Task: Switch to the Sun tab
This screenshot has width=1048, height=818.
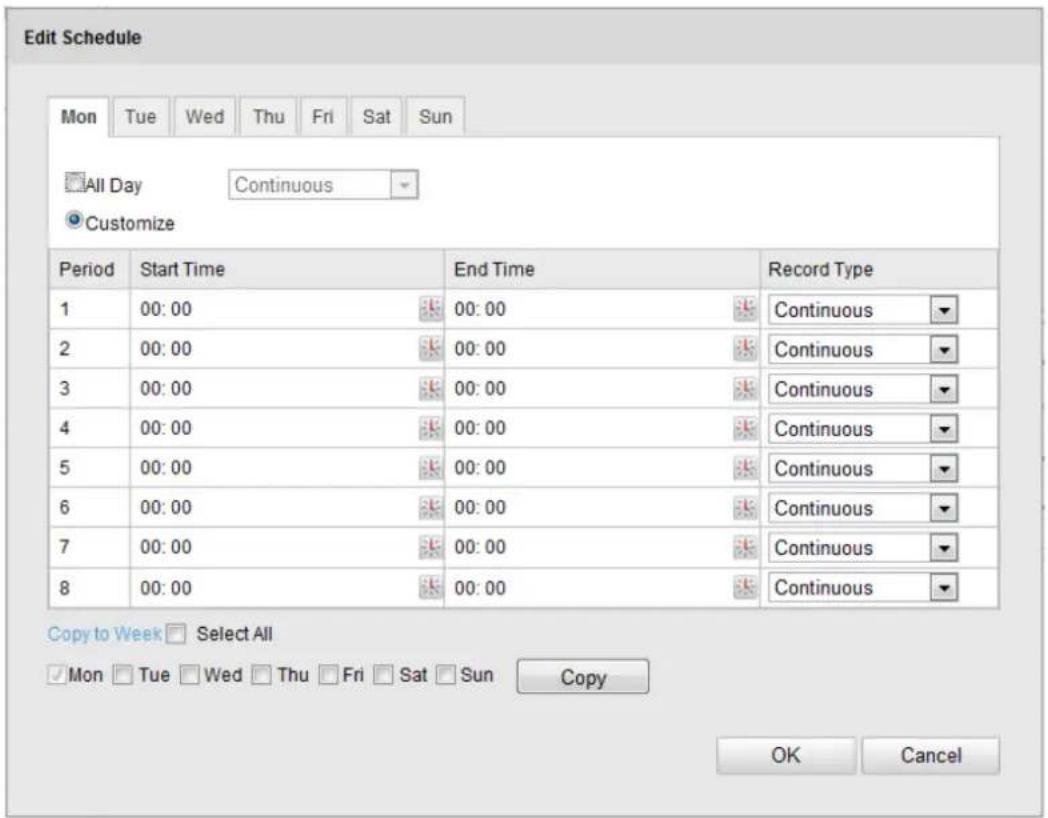Action: (435, 117)
